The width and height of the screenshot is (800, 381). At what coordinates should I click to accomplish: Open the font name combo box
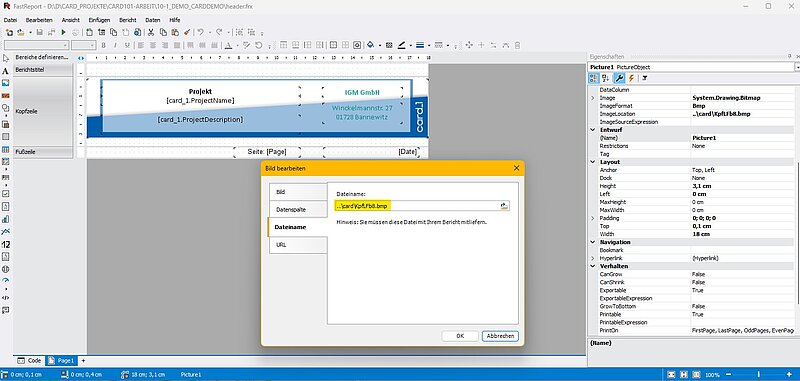[36, 45]
